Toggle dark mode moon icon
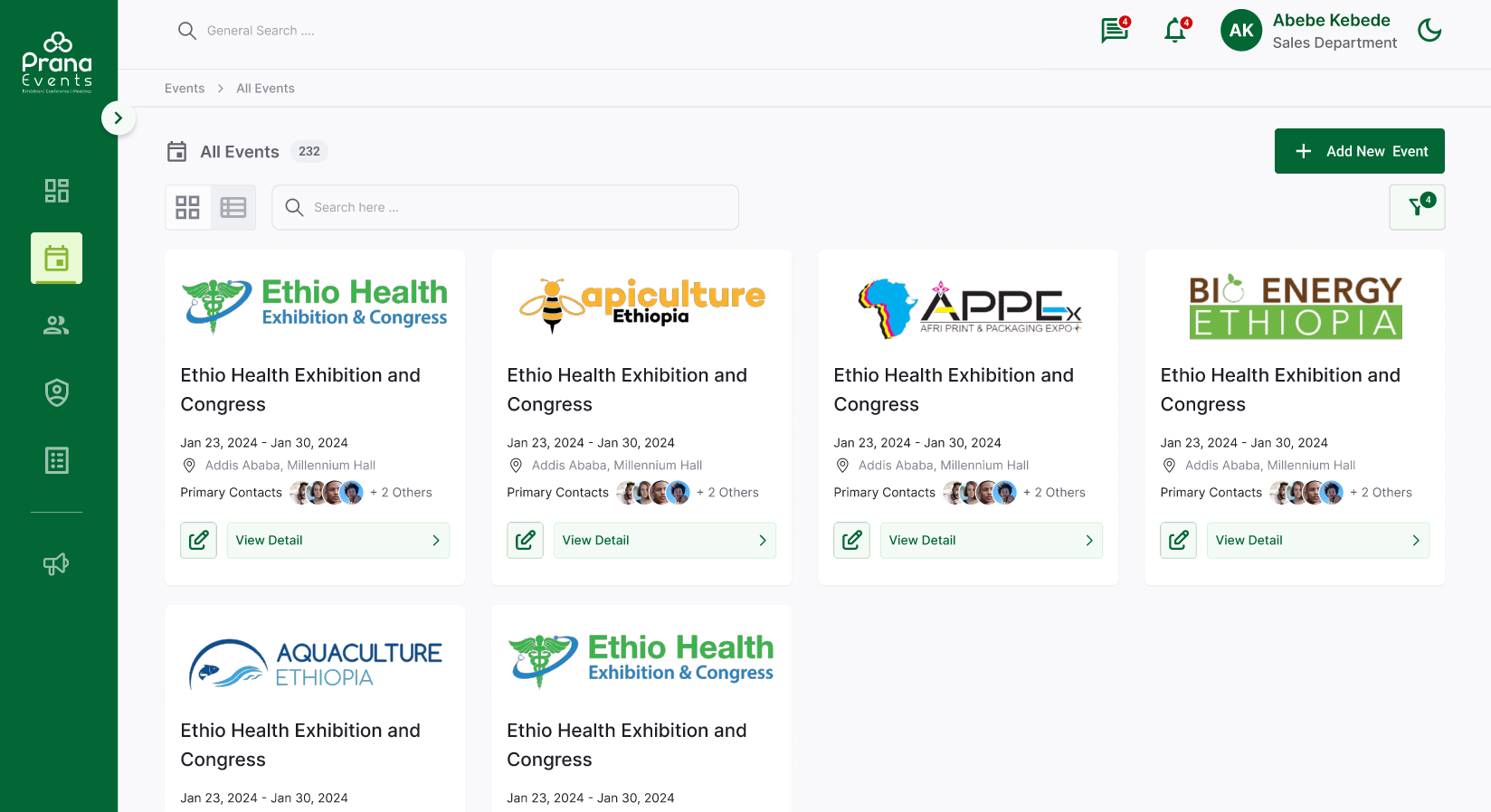This screenshot has height=812, width=1491. (1429, 31)
